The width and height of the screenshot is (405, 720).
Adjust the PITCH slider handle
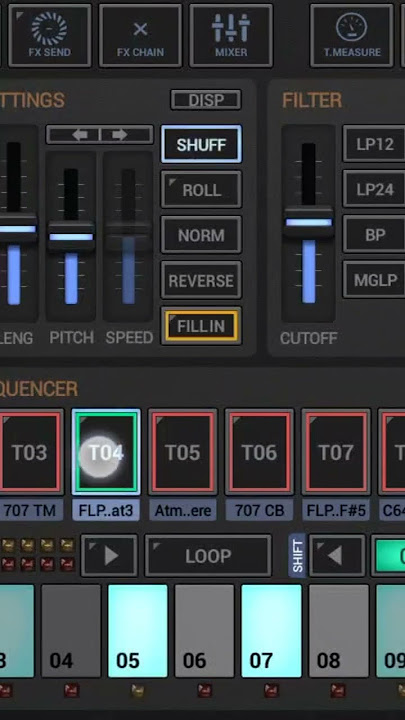click(x=71, y=237)
